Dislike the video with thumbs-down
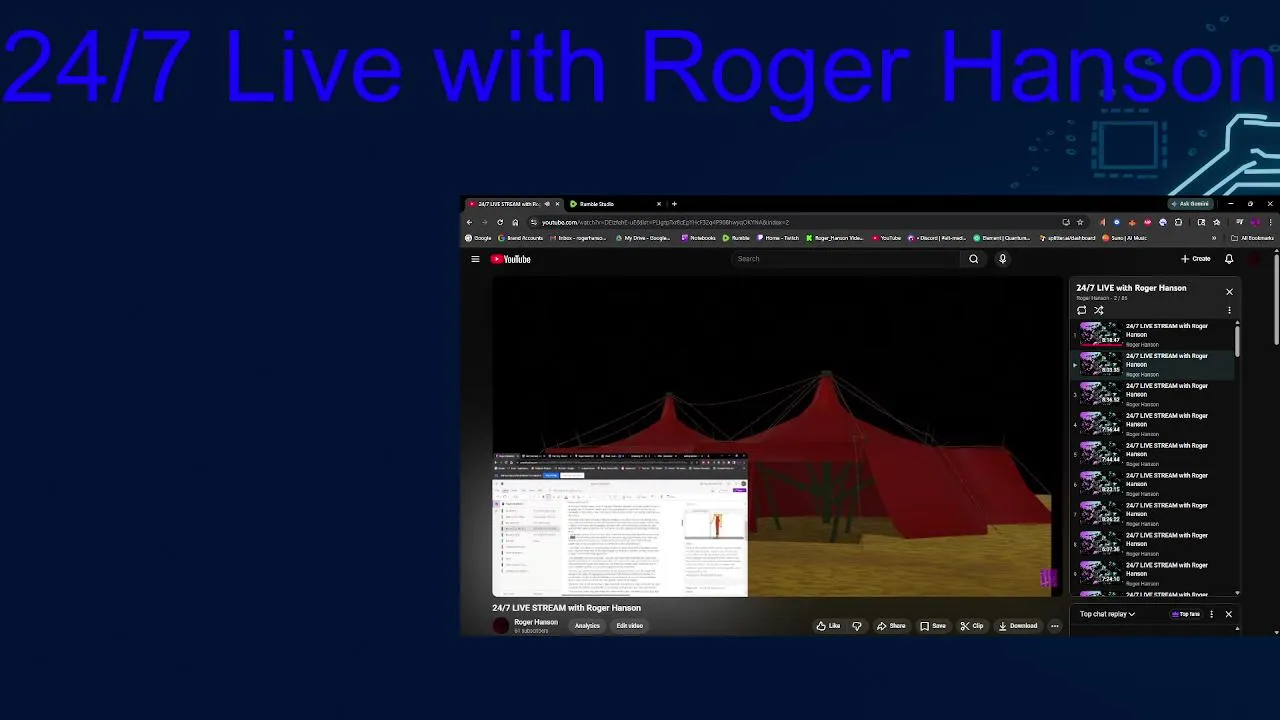This screenshot has width=1280, height=720. point(856,626)
